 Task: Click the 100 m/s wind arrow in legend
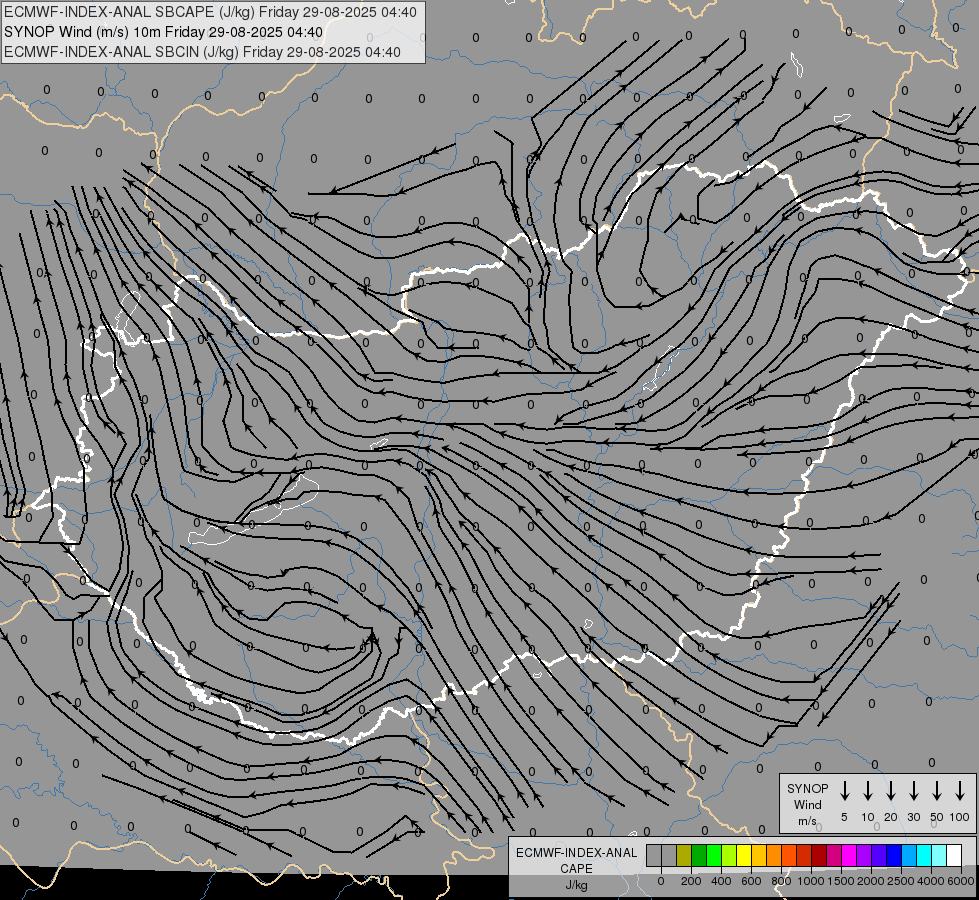[x=960, y=791]
